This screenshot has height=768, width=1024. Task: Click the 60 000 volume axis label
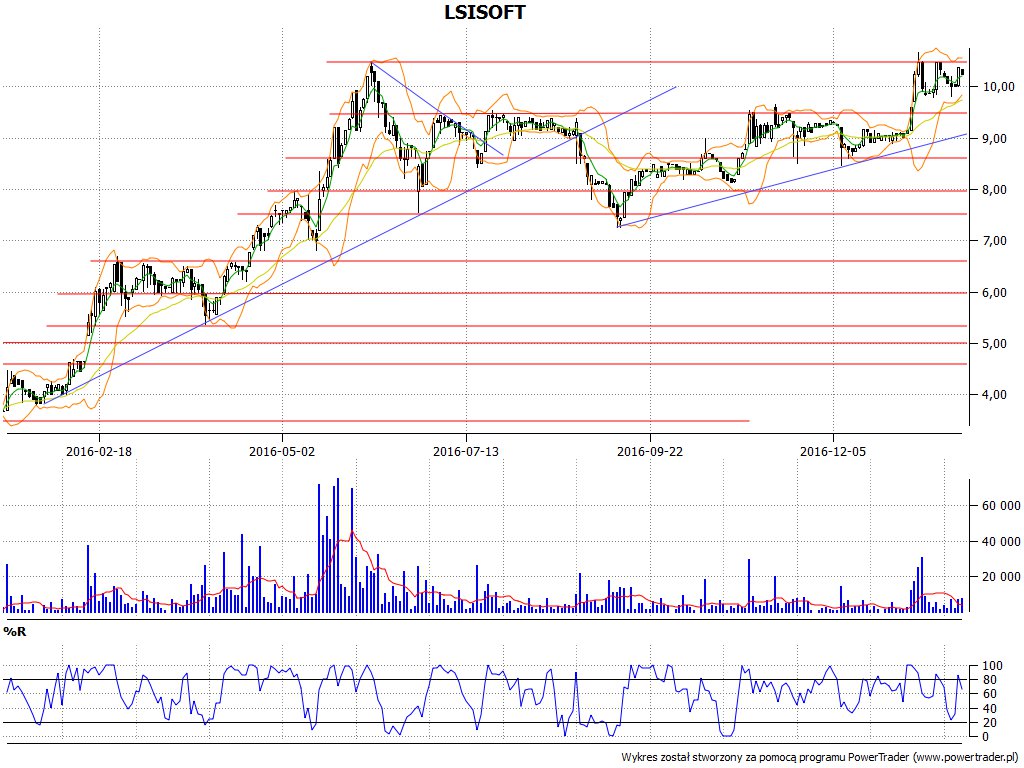tap(1000, 505)
